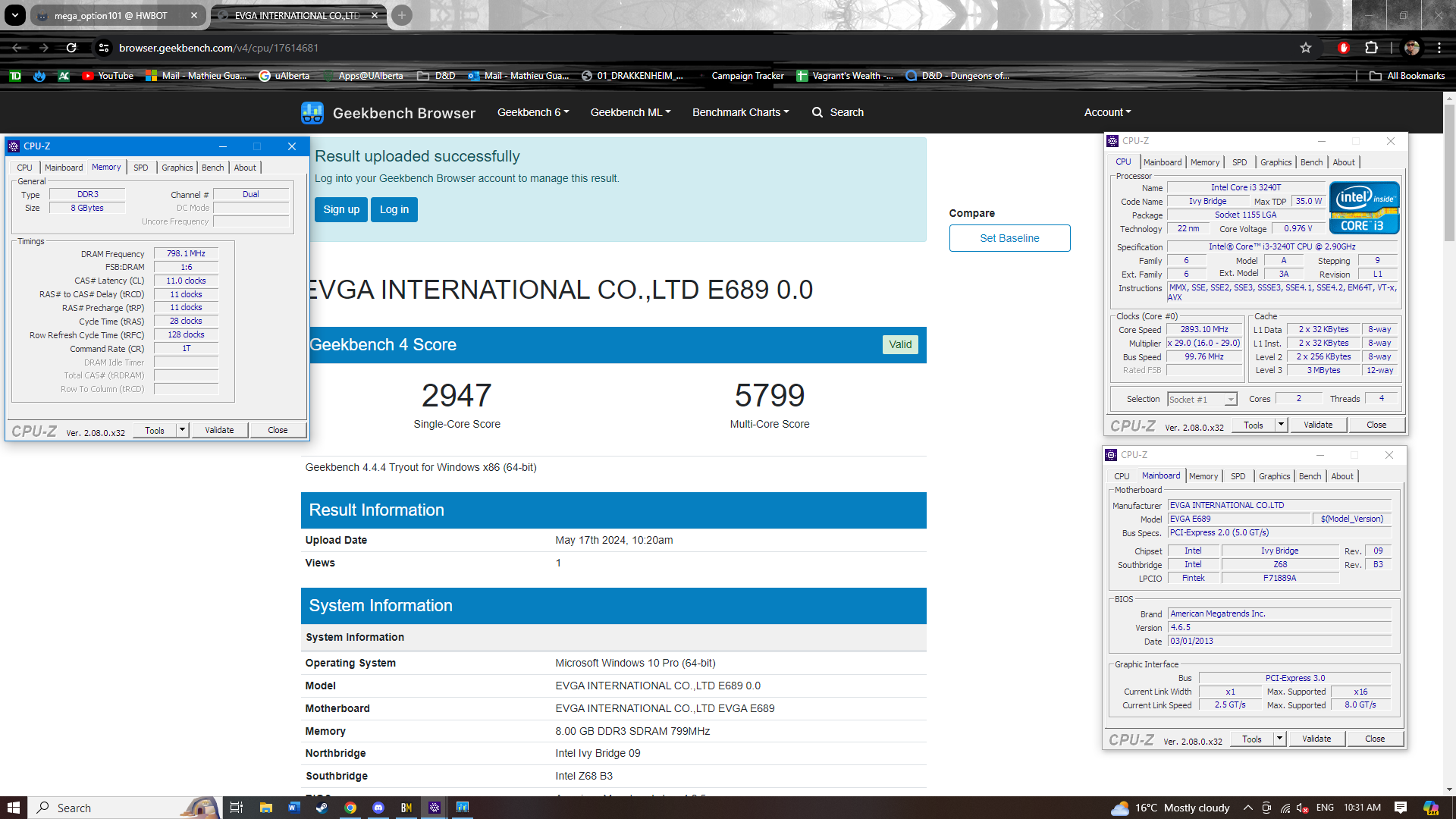1456x819 pixels.
Task: Open File Explorer from taskbar
Action: point(266,808)
